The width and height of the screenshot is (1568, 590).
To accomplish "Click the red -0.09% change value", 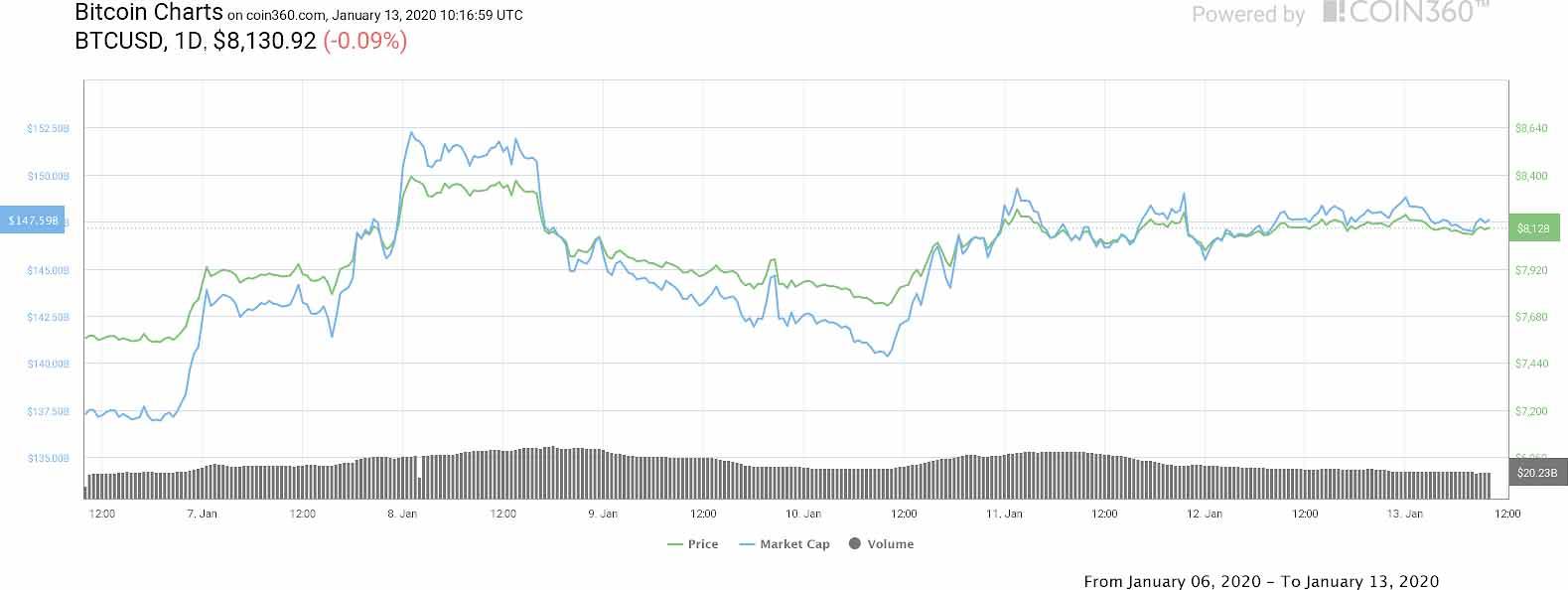I will [x=364, y=42].
